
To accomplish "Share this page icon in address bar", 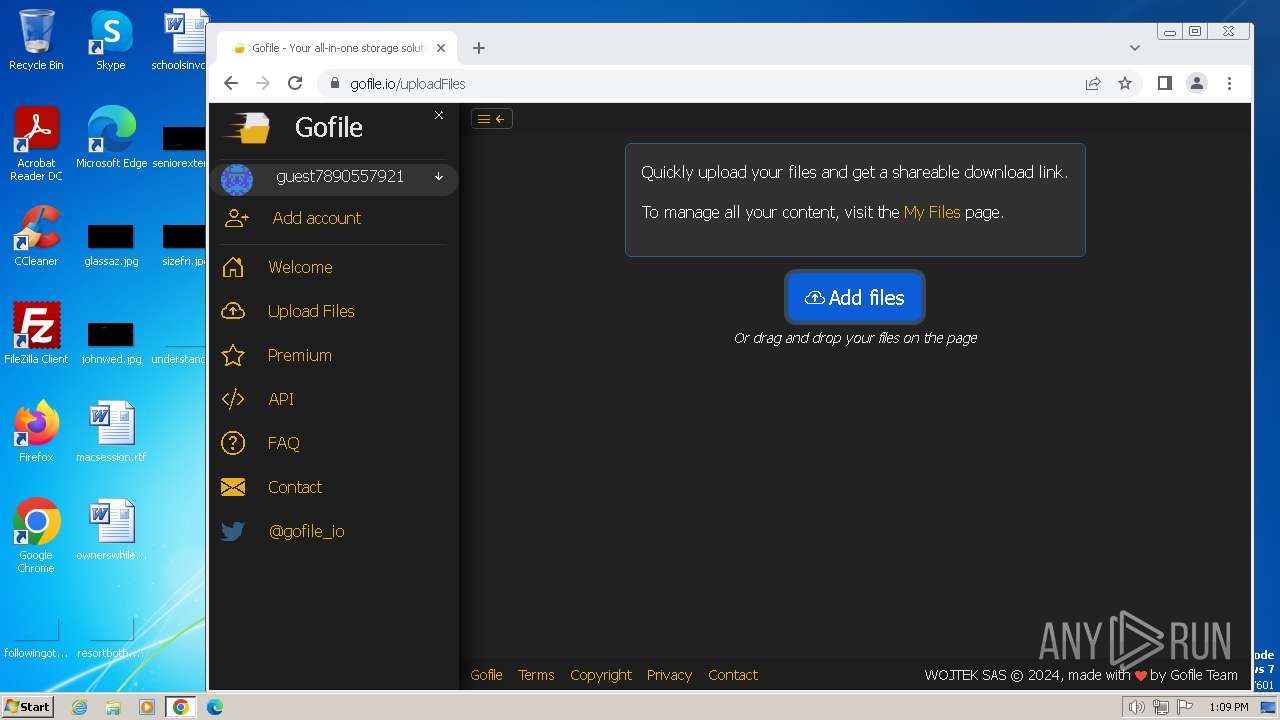I will point(1093,84).
